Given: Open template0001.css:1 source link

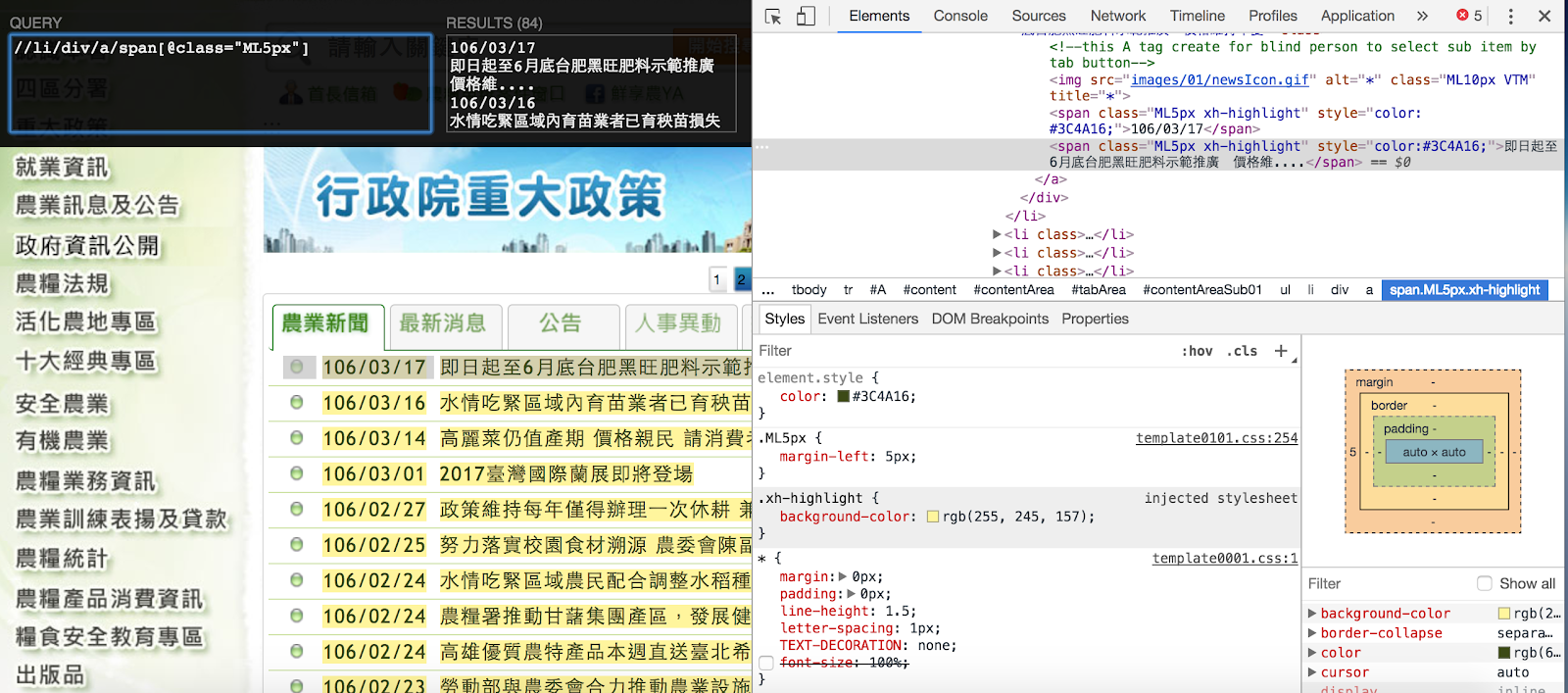Looking at the screenshot, I should point(1224,558).
